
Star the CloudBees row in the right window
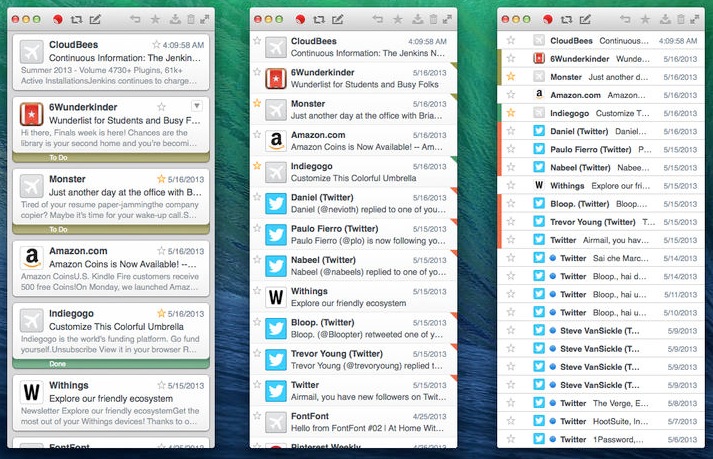pyautogui.click(x=511, y=40)
